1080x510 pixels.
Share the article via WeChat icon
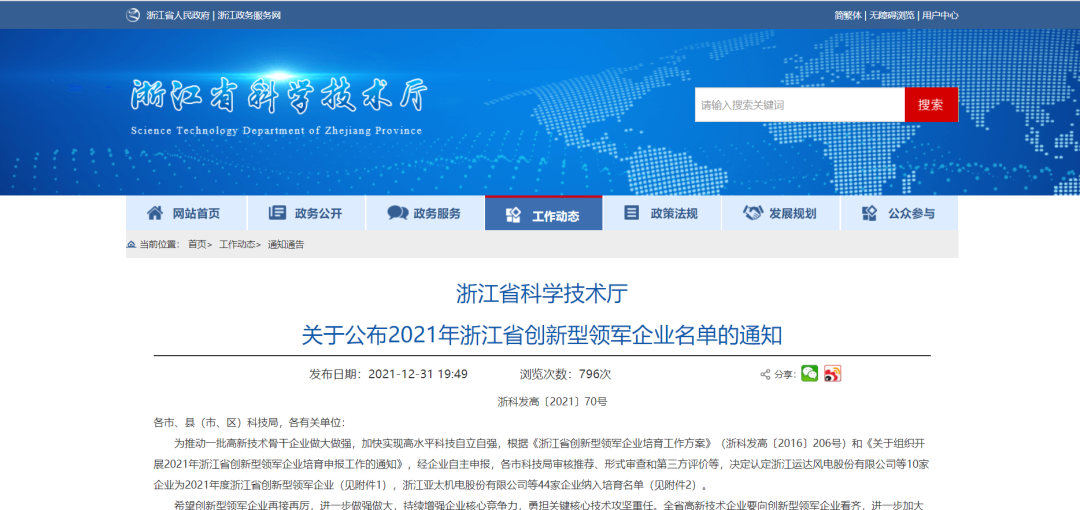[809, 373]
